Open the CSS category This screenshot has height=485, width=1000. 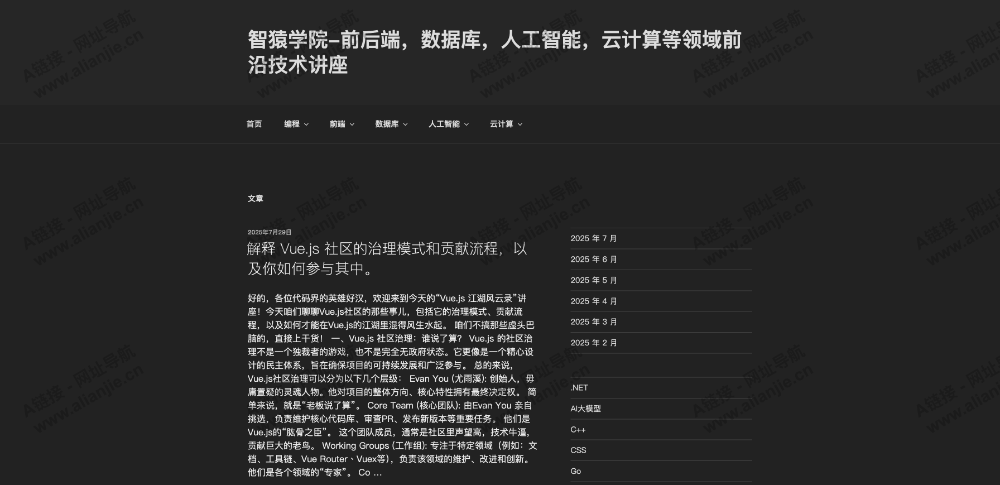[578, 451]
